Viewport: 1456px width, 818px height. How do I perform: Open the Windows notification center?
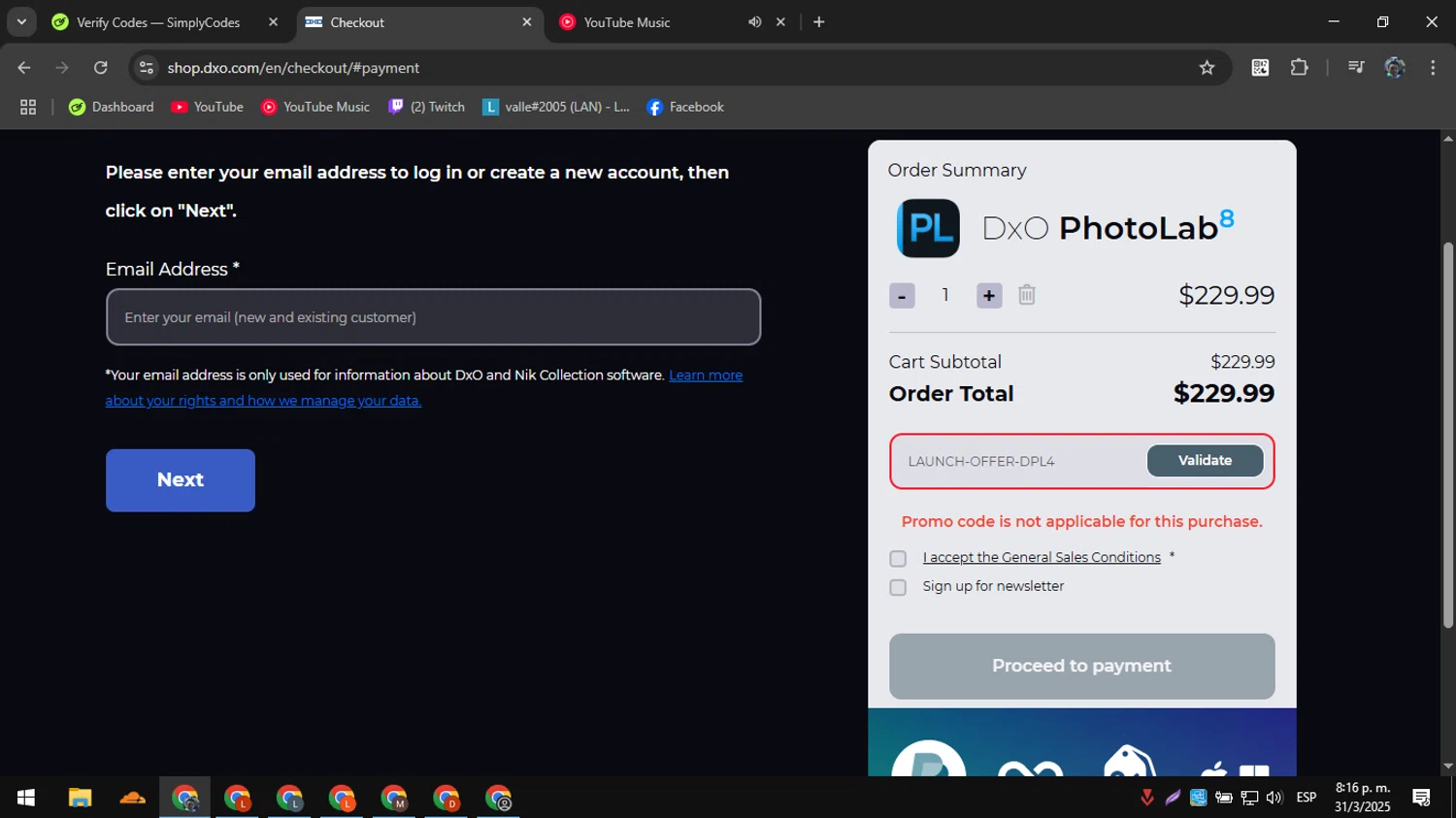click(1422, 798)
